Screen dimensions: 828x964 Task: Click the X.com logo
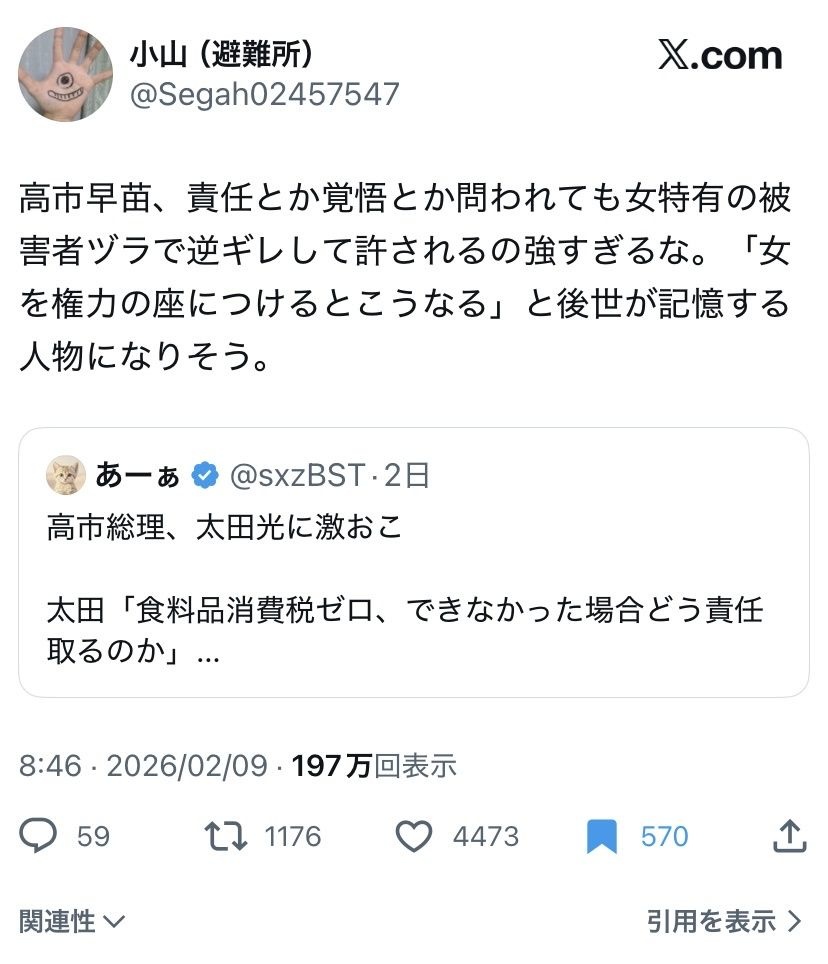click(720, 56)
